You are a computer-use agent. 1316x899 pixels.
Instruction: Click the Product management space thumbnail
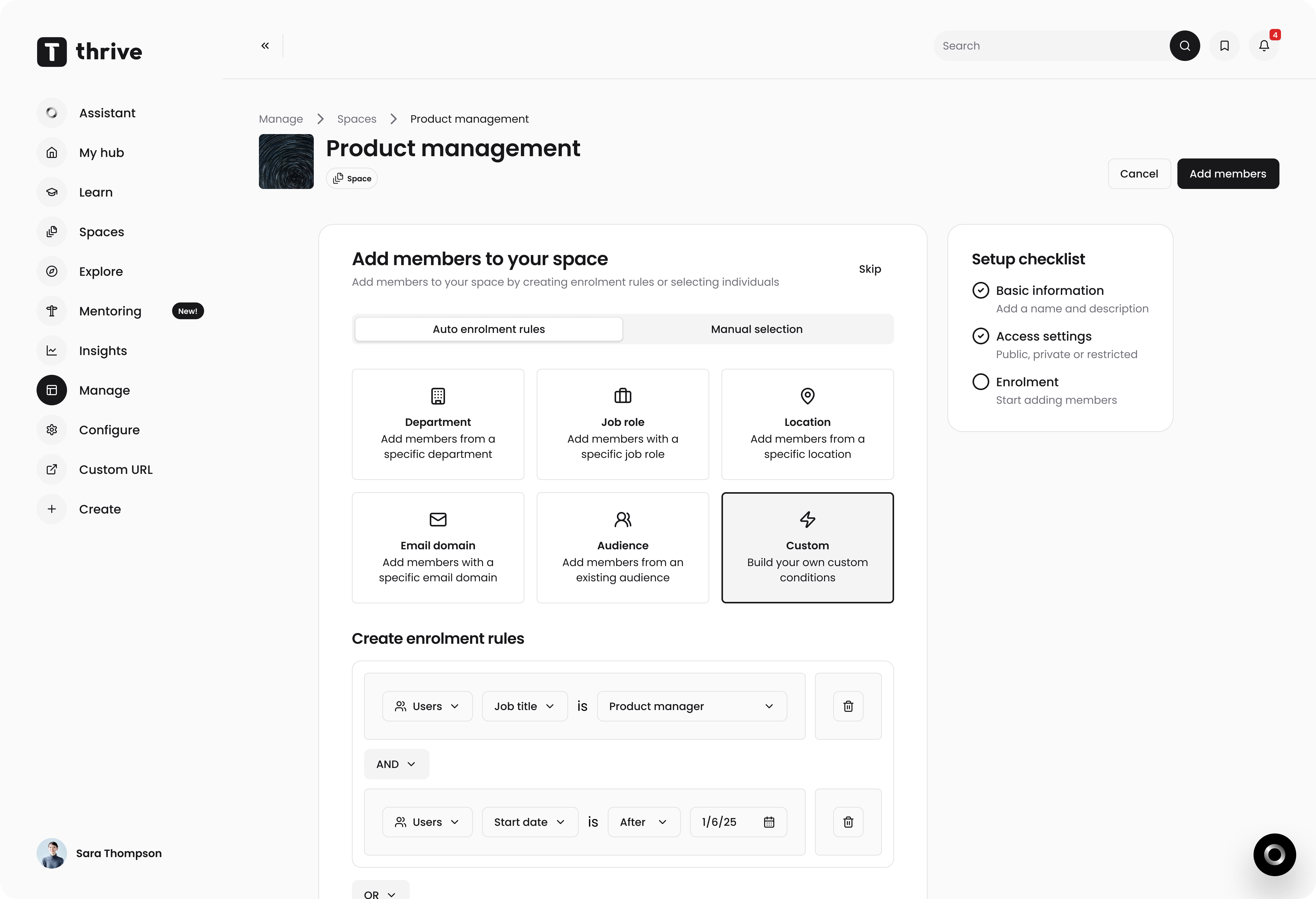tap(286, 162)
